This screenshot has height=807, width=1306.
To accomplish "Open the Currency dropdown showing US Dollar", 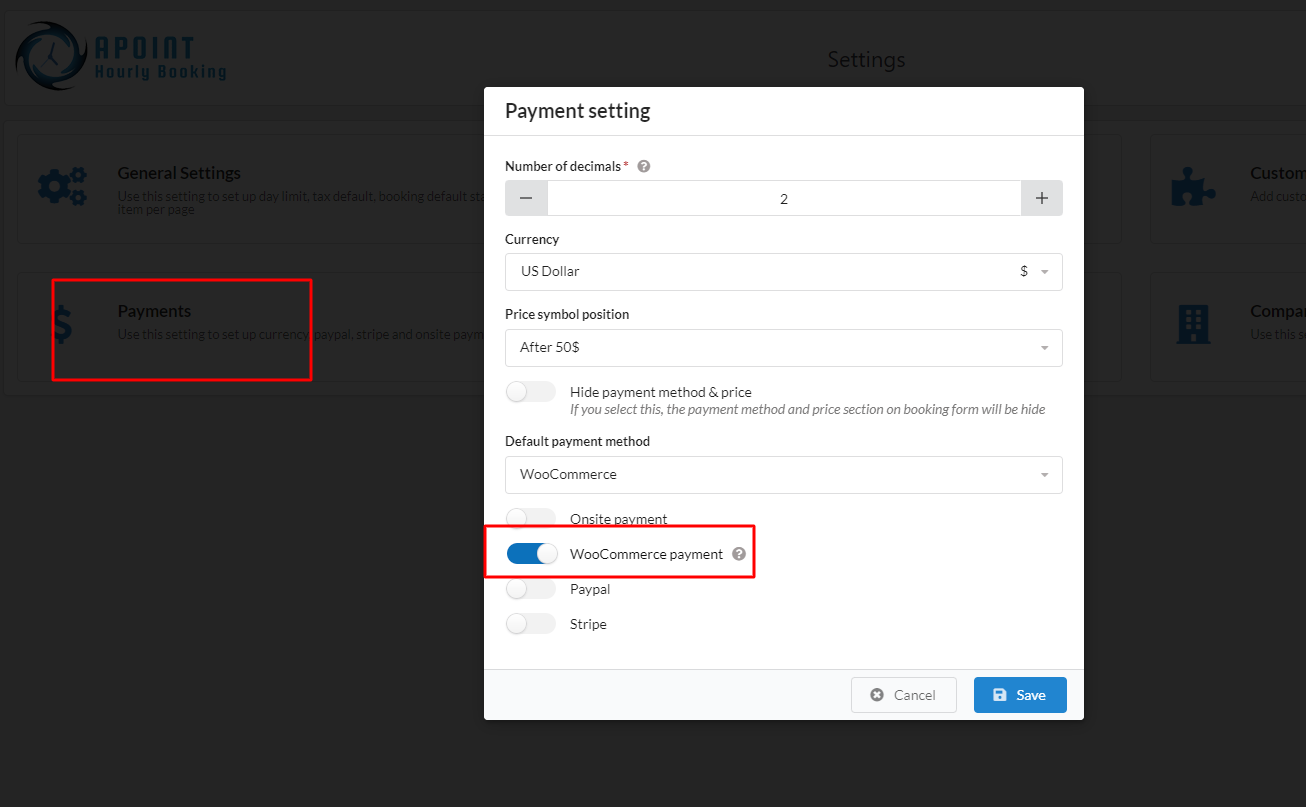I will coord(784,272).
